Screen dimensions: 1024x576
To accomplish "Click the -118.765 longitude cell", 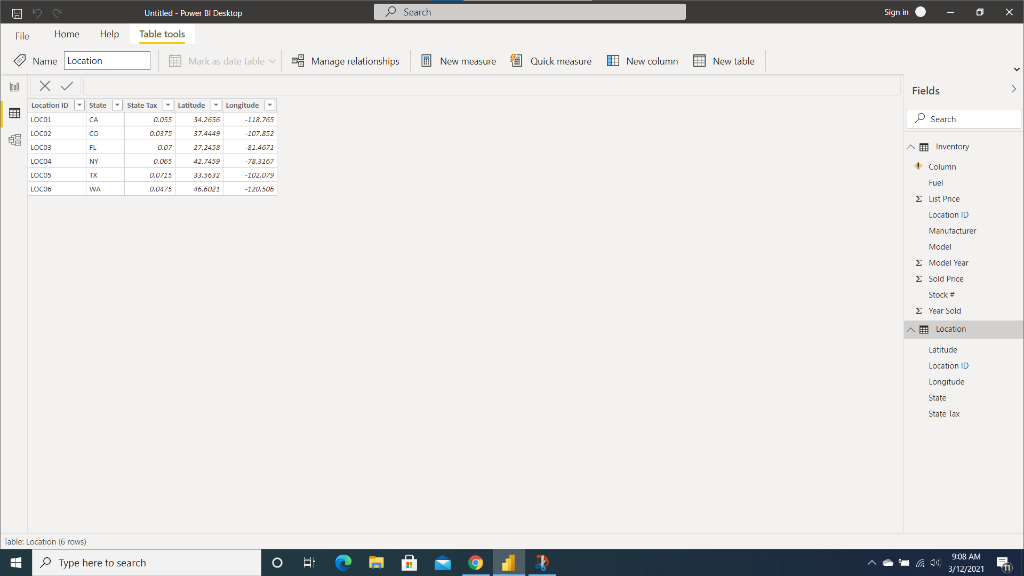I will point(250,120).
